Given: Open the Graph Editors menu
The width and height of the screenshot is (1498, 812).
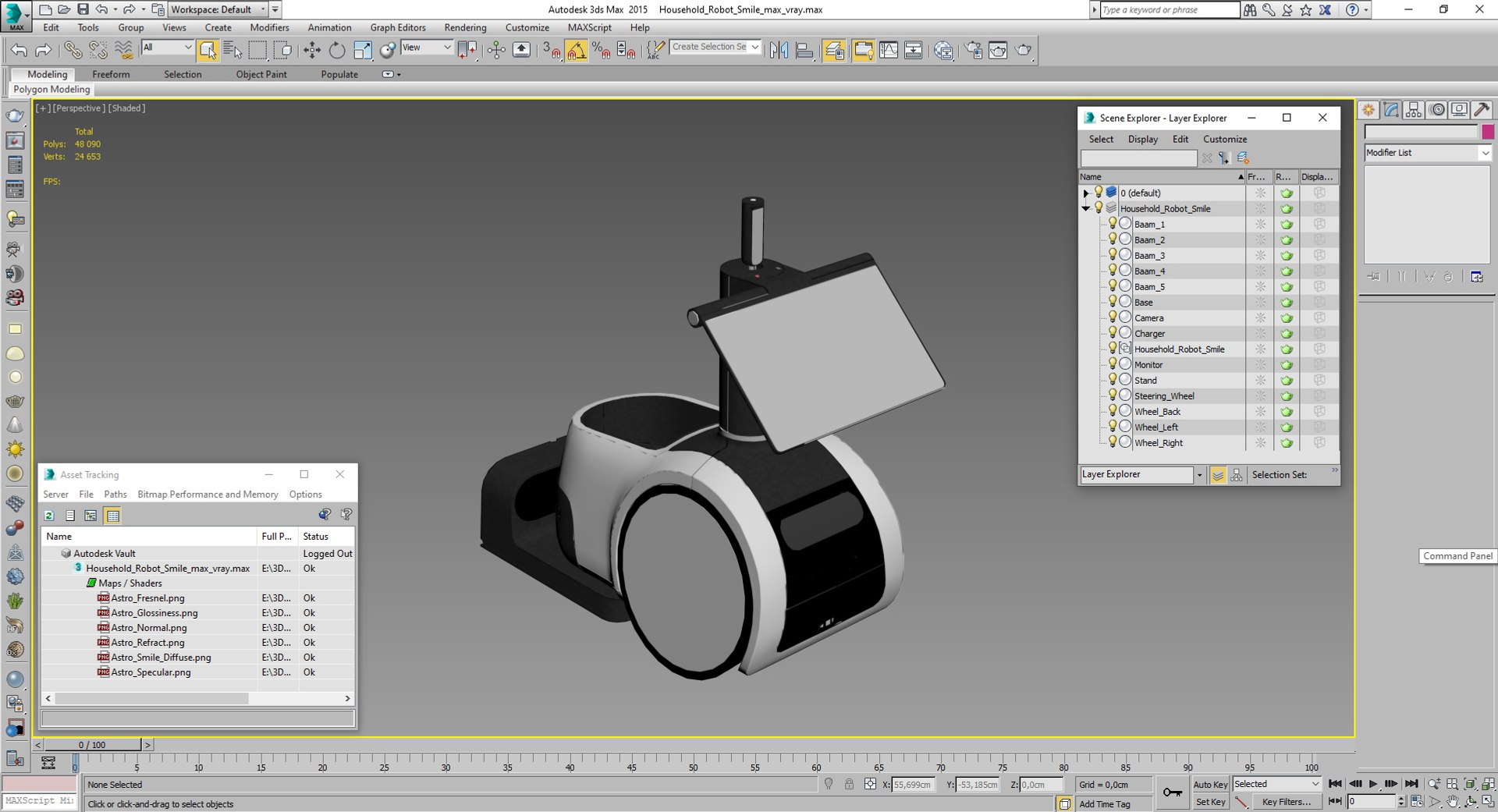Looking at the screenshot, I should coord(398,27).
